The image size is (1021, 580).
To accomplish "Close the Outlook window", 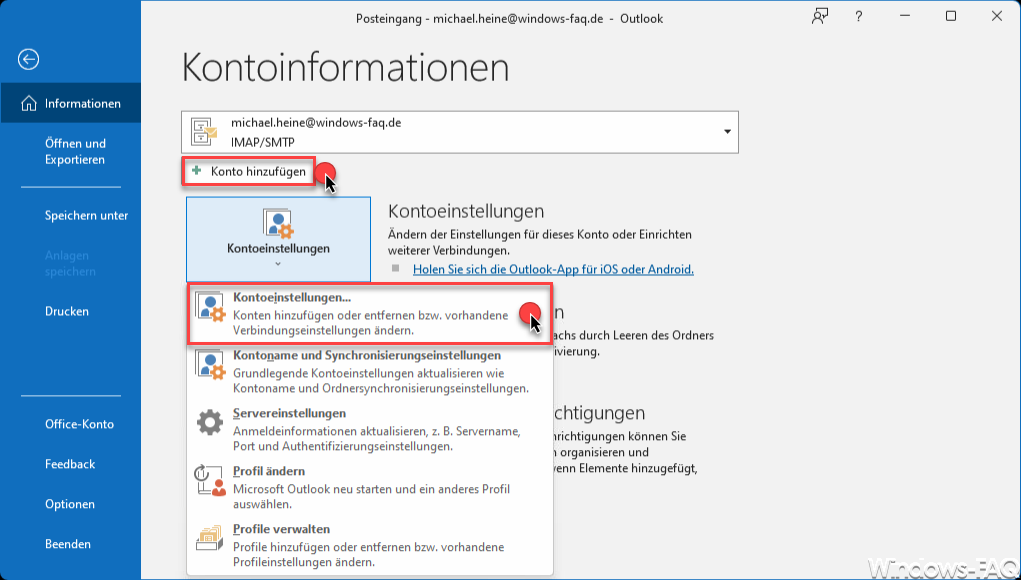I will point(996,17).
